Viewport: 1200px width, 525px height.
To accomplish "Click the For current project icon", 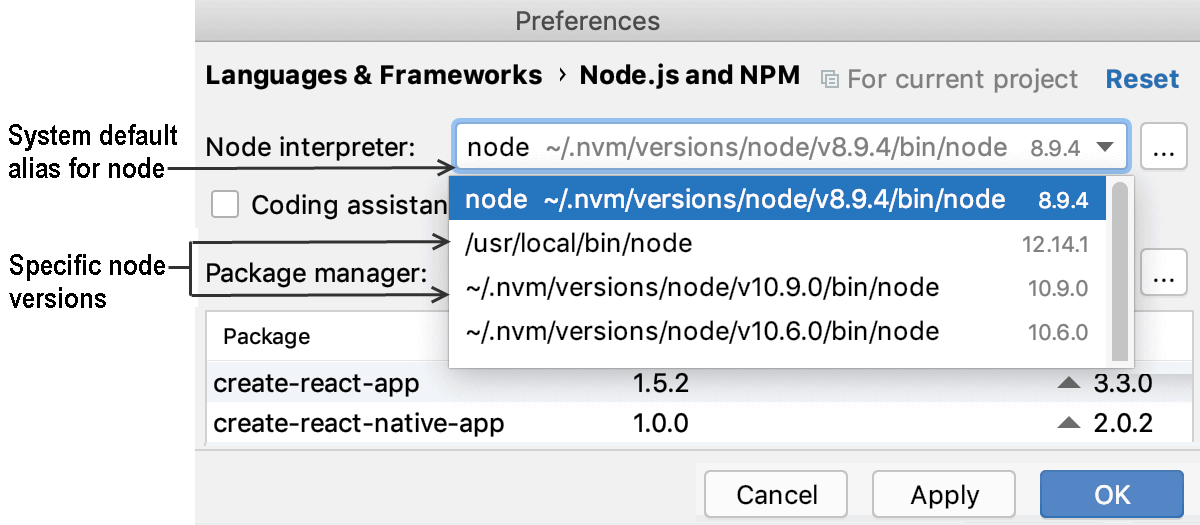I will point(829,78).
